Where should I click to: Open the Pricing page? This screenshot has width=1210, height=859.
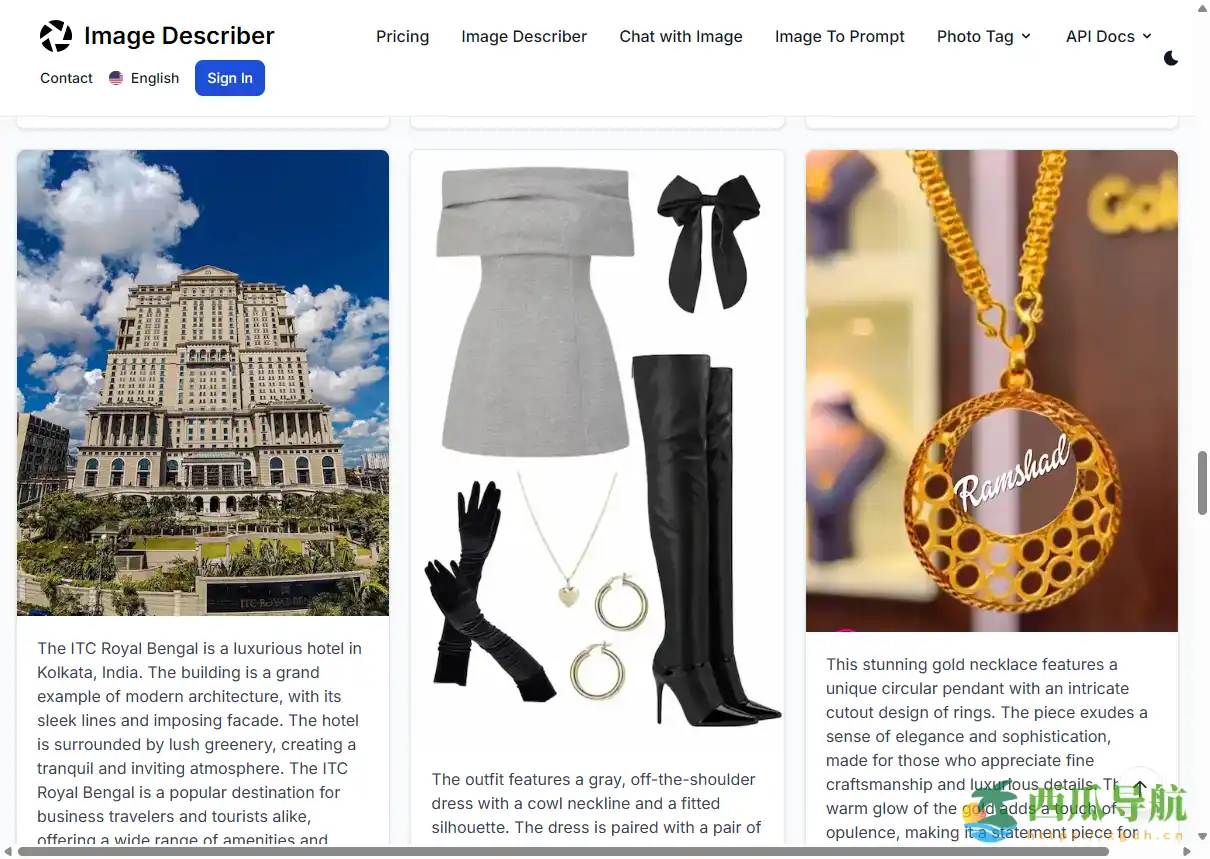pyautogui.click(x=403, y=36)
